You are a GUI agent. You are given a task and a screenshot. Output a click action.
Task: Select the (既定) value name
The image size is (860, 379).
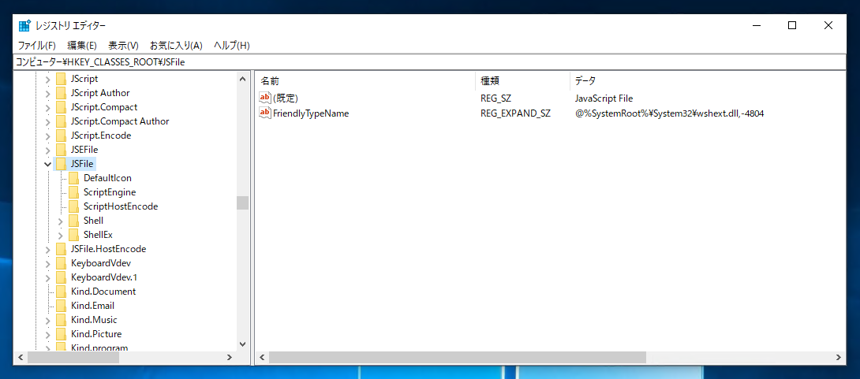[x=285, y=99]
